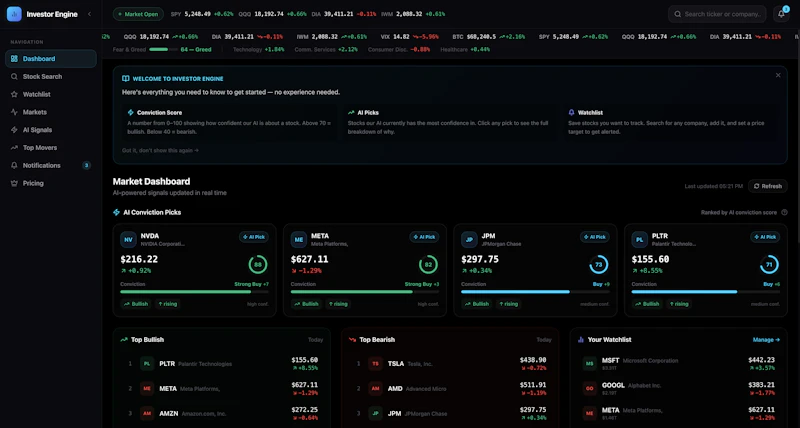
Task: Click the AI Pick badge on PLTR
Action: click(765, 237)
